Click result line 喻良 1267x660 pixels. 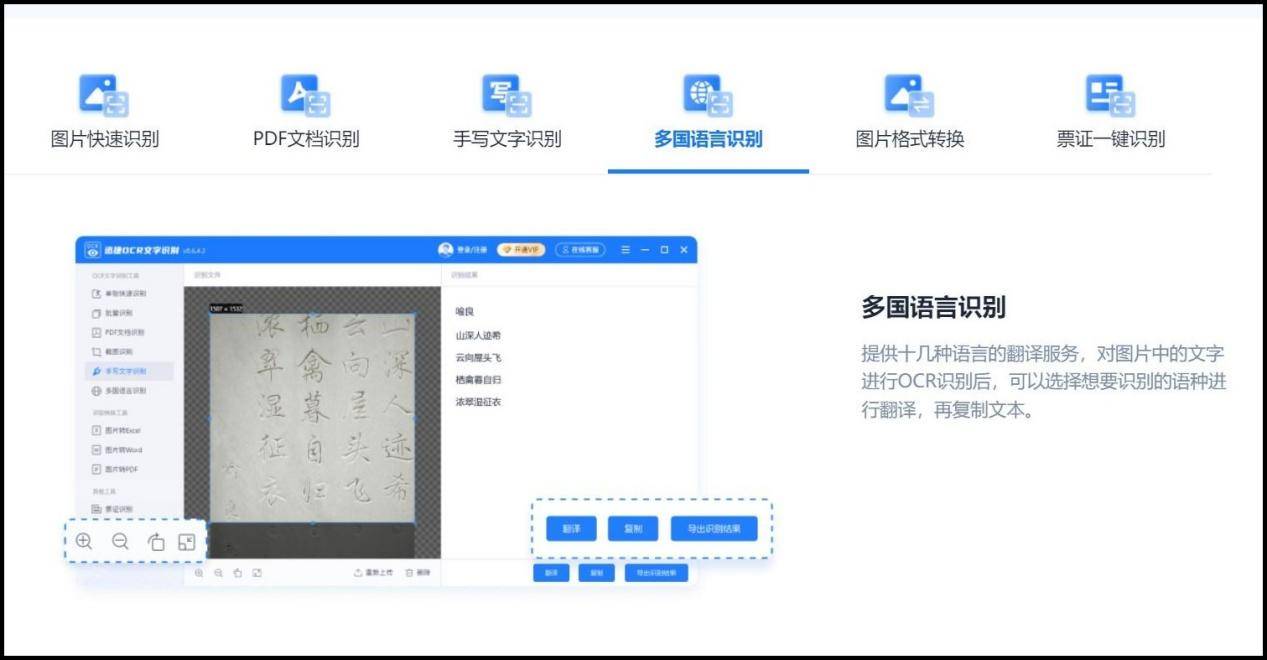(464, 312)
